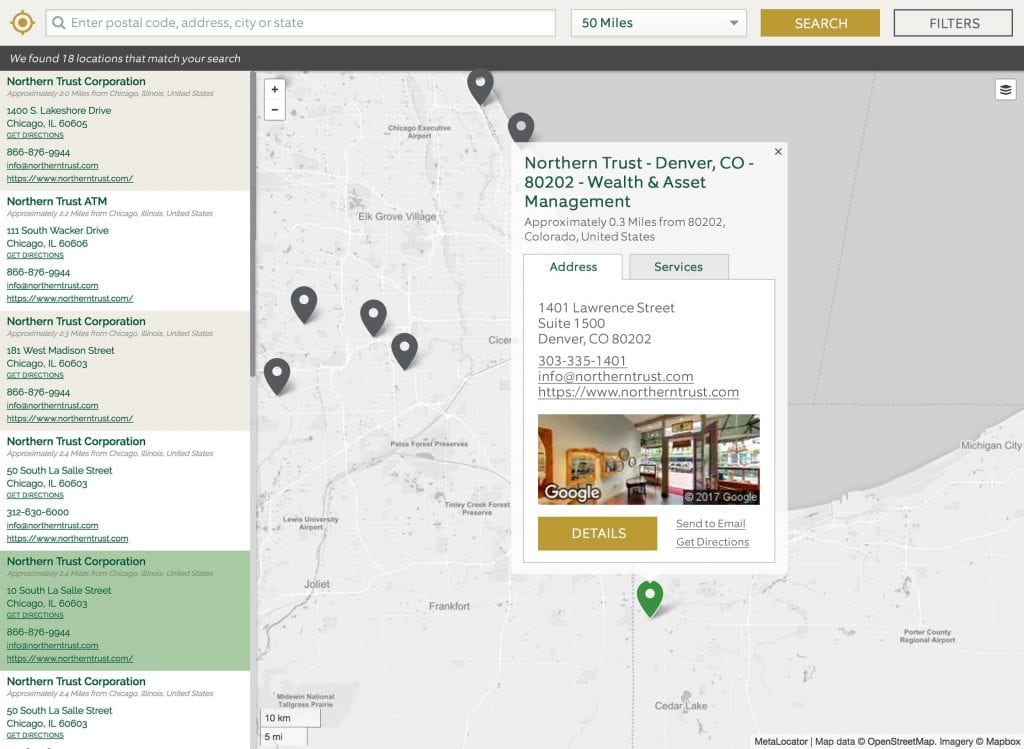Switch to the Services tab
Screen dimensions: 1024x749
pyautogui.click(x=679, y=267)
